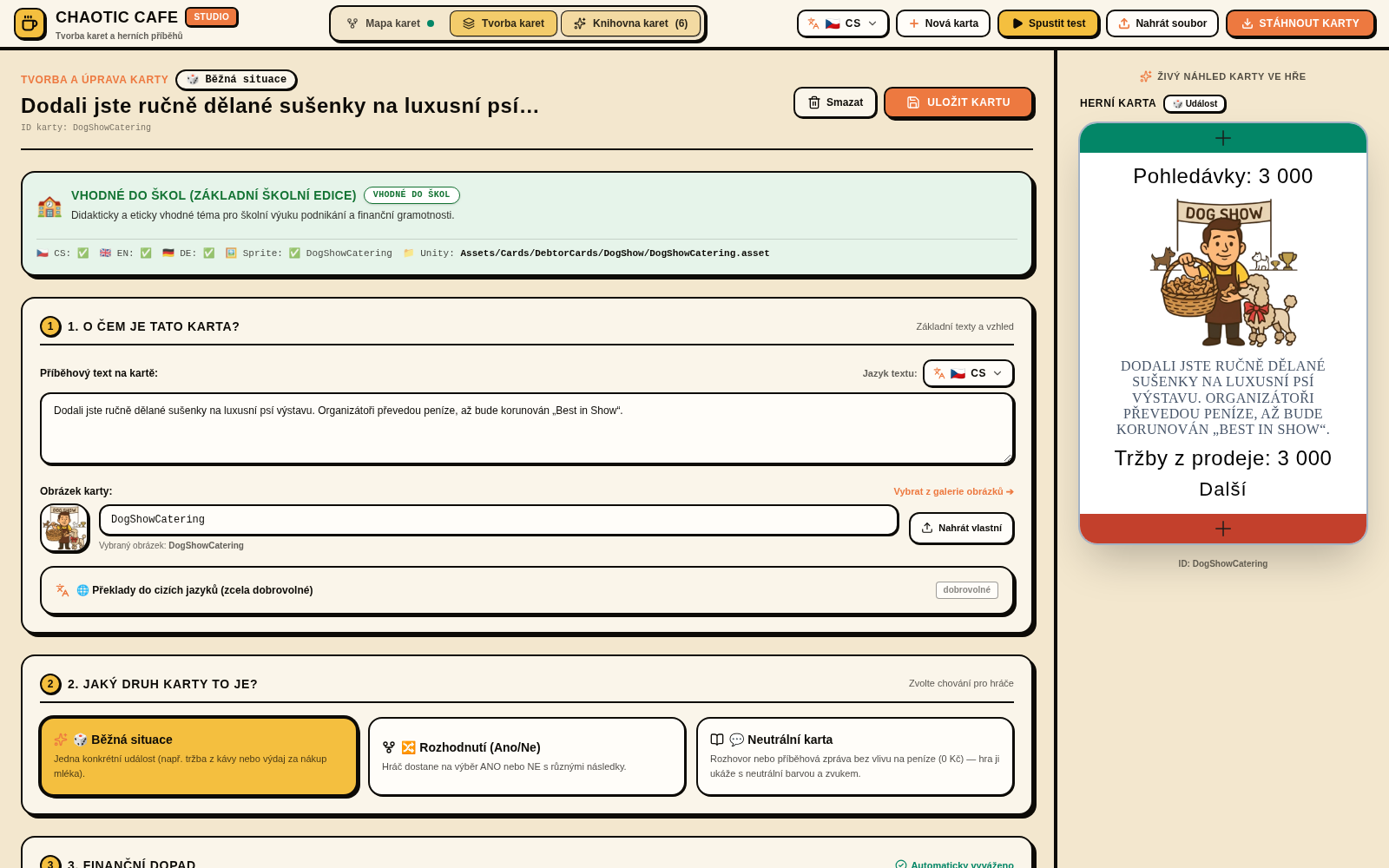
Task: Select the Neutrální karta card type
Action: (855, 757)
